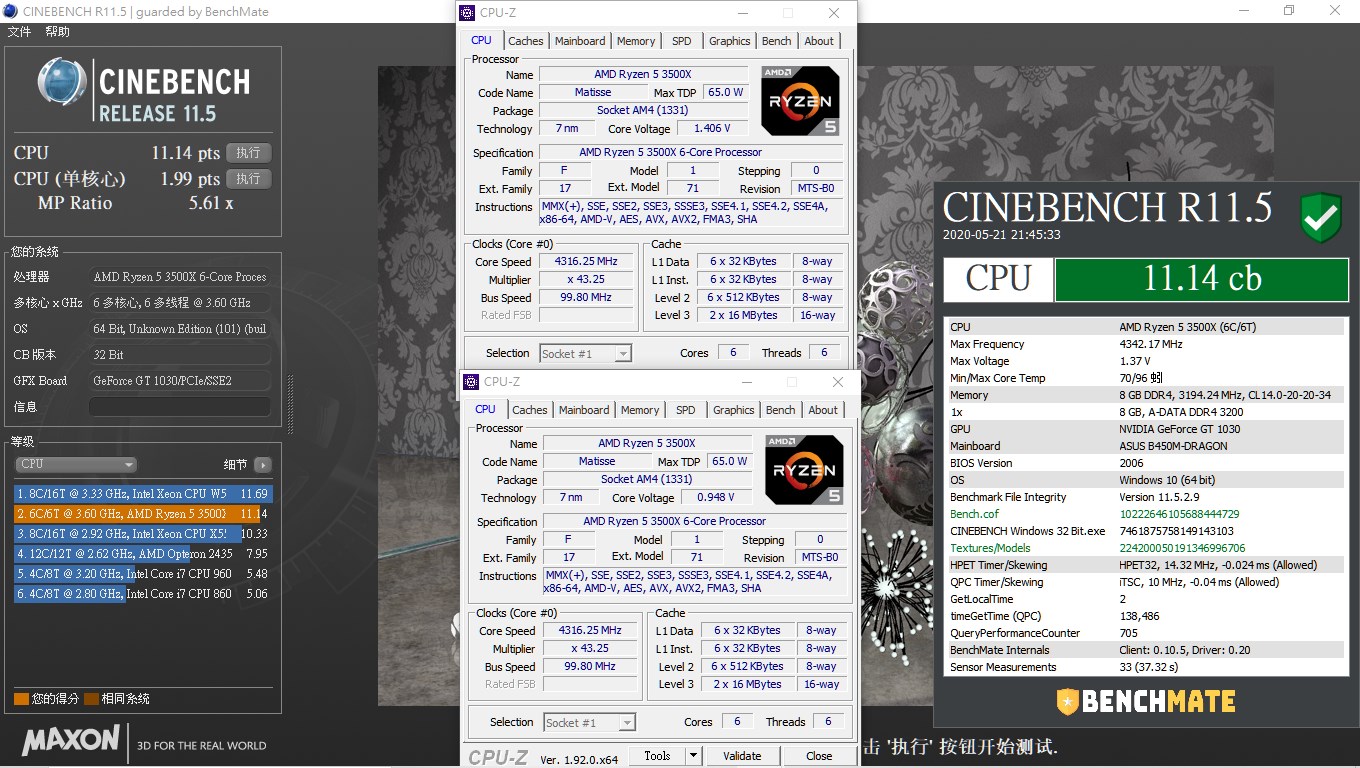Click the Validate button in CPU-Z
Viewport: 1360px width, 768px height.
point(742,756)
